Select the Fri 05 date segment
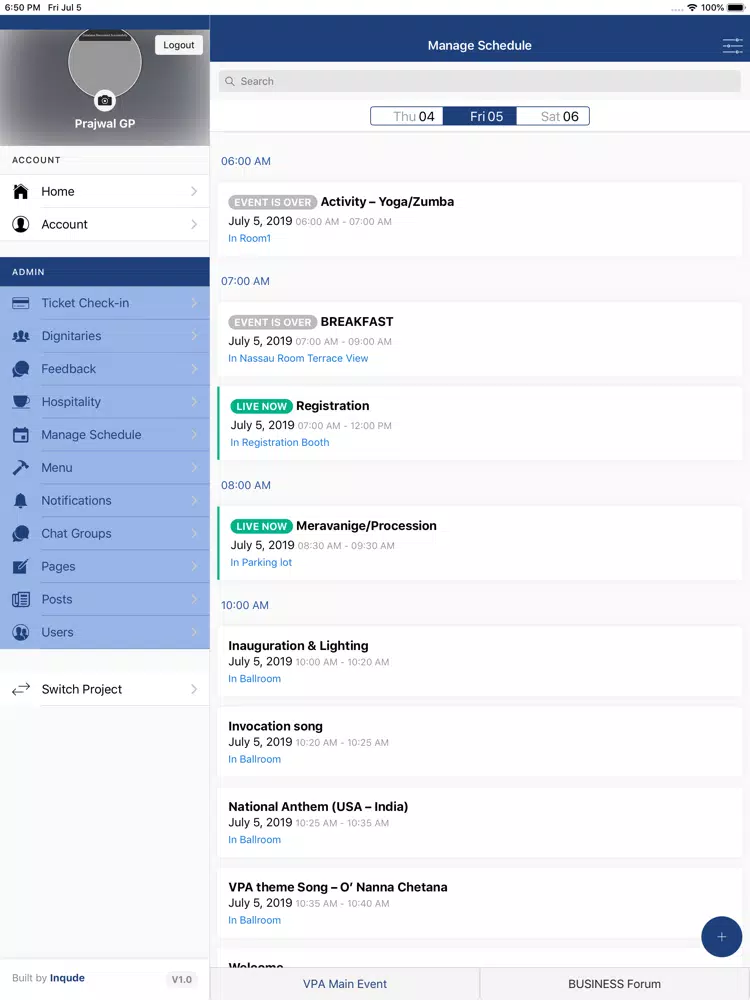 [x=480, y=117]
